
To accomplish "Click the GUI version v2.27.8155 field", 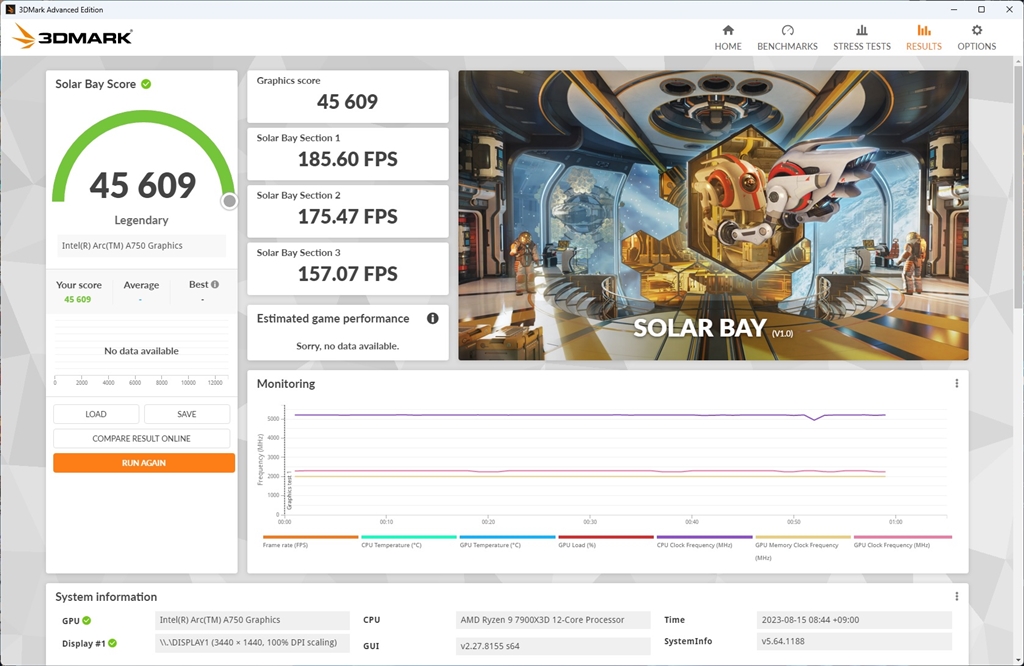I will click(552, 646).
